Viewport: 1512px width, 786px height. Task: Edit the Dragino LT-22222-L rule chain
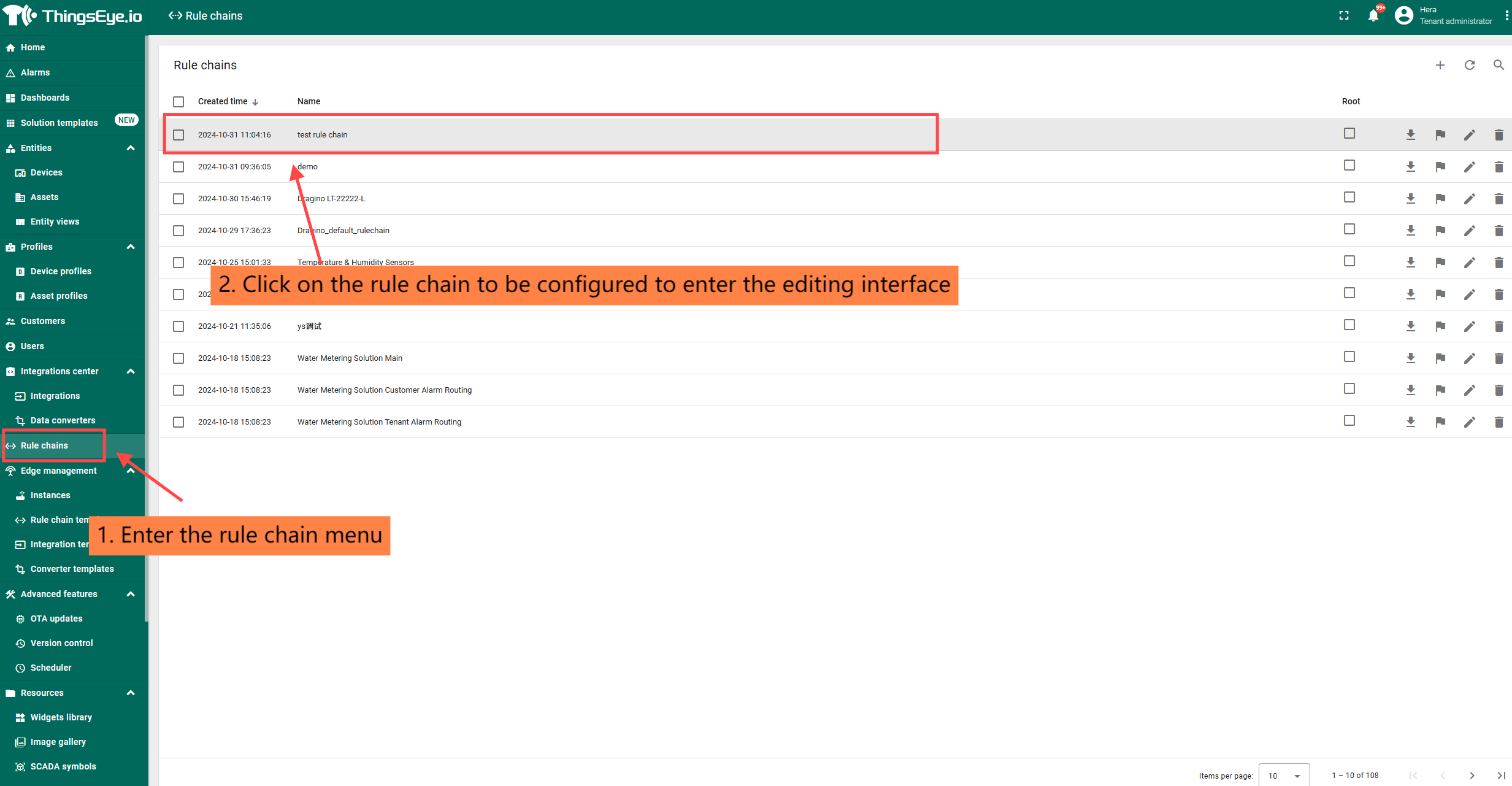[x=1469, y=199]
